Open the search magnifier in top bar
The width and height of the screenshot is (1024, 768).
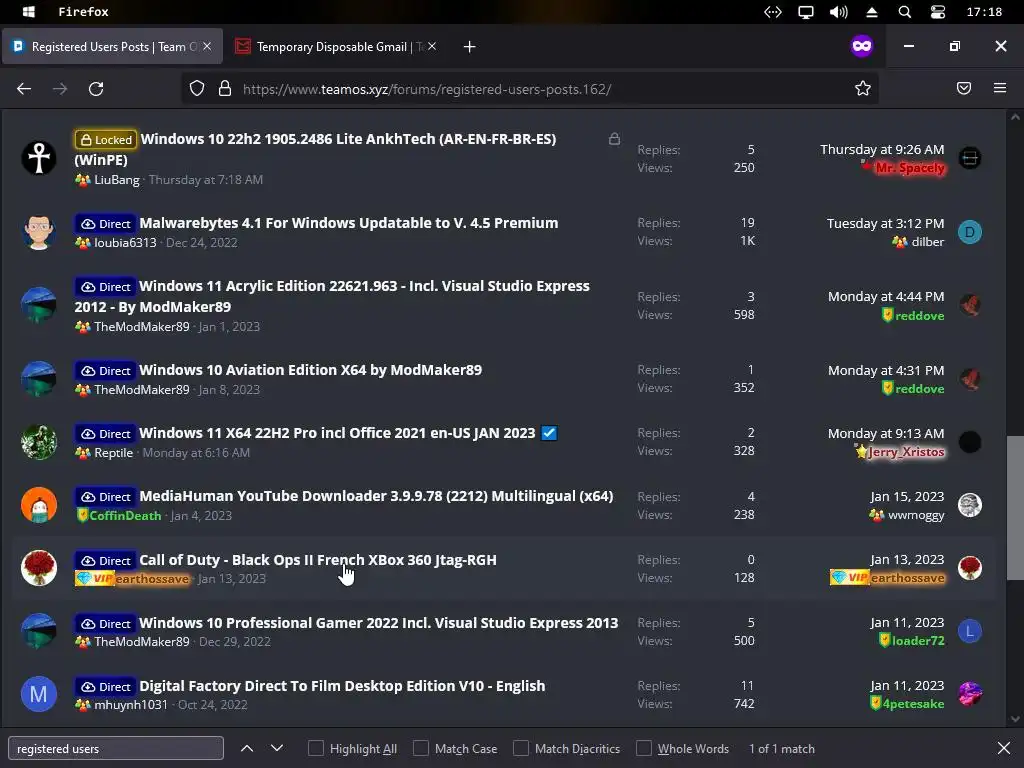[x=904, y=12]
